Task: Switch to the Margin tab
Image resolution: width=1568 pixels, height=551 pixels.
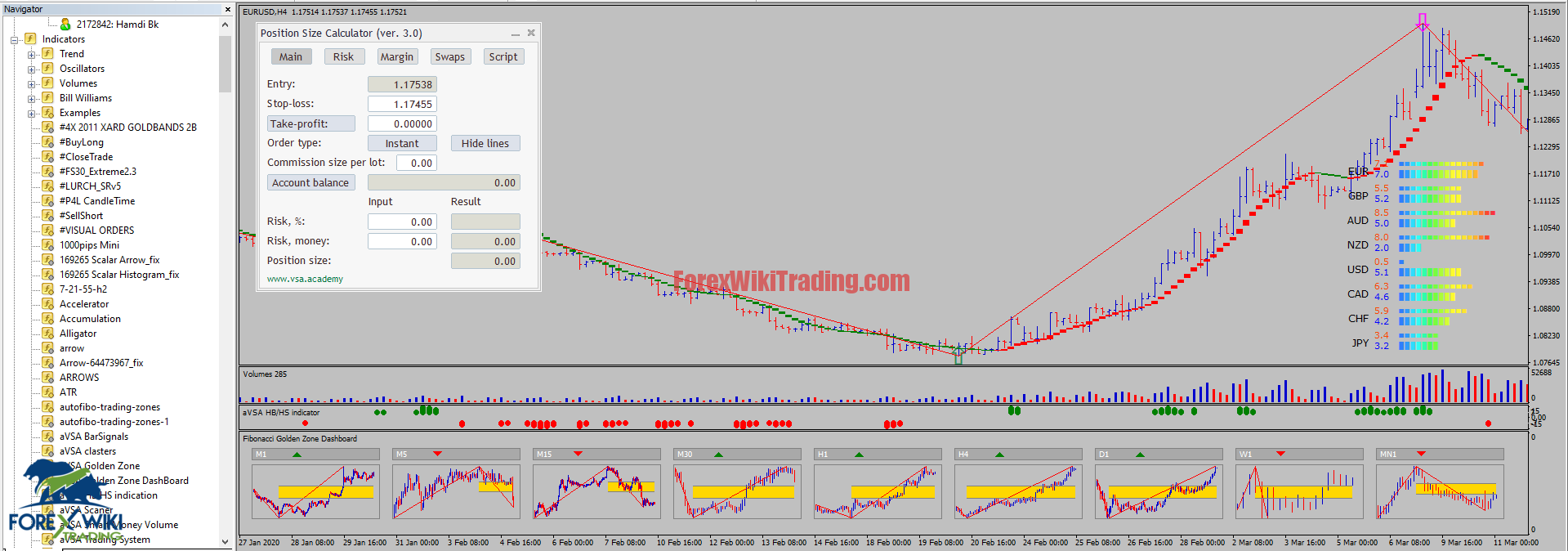Action: 397,56
